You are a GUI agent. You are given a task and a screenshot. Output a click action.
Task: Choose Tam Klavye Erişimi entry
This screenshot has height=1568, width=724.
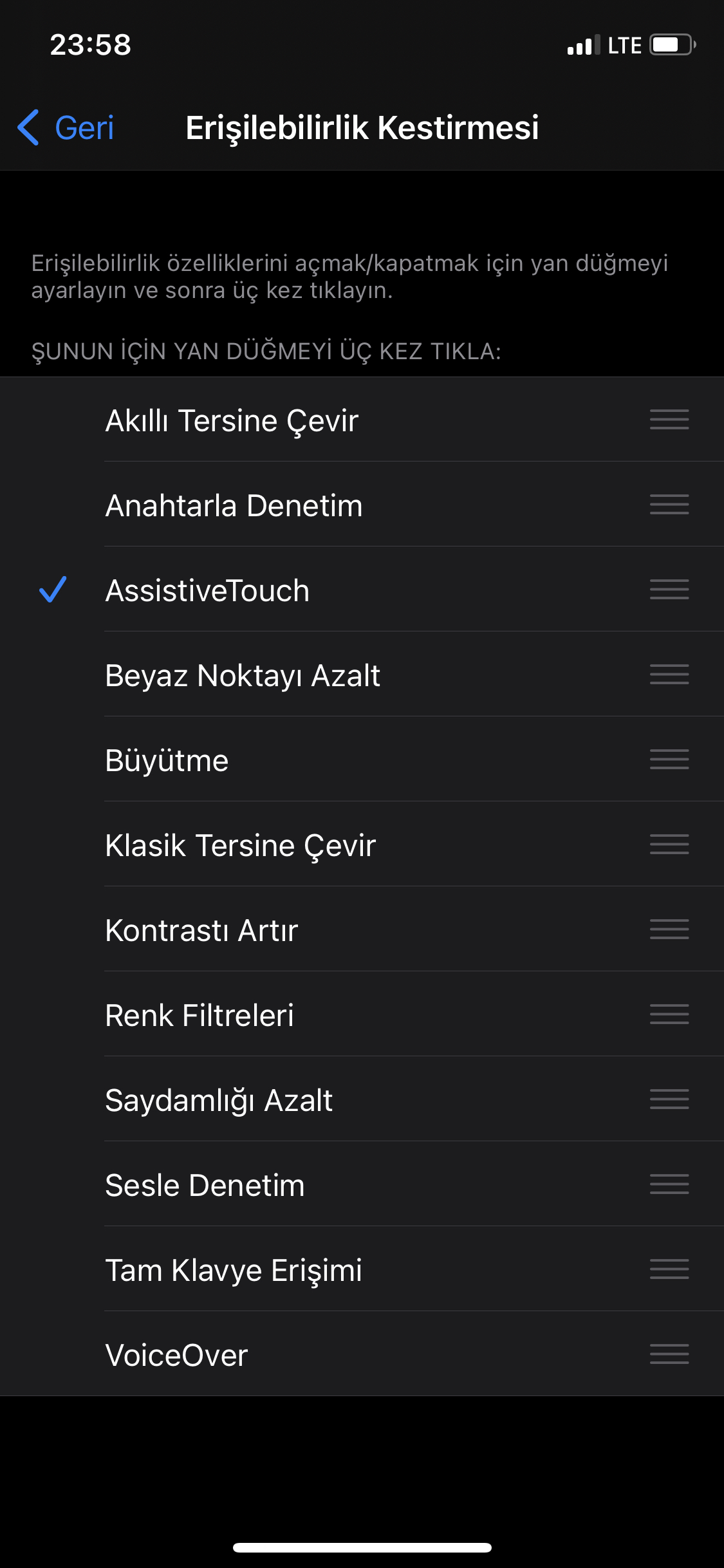click(362, 1269)
